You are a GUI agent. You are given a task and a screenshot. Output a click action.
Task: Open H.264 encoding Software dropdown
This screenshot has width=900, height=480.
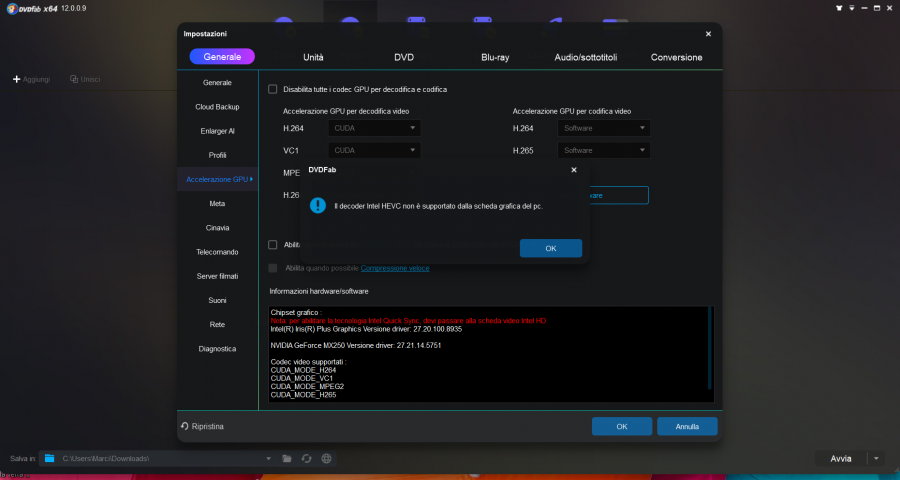coord(604,128)
